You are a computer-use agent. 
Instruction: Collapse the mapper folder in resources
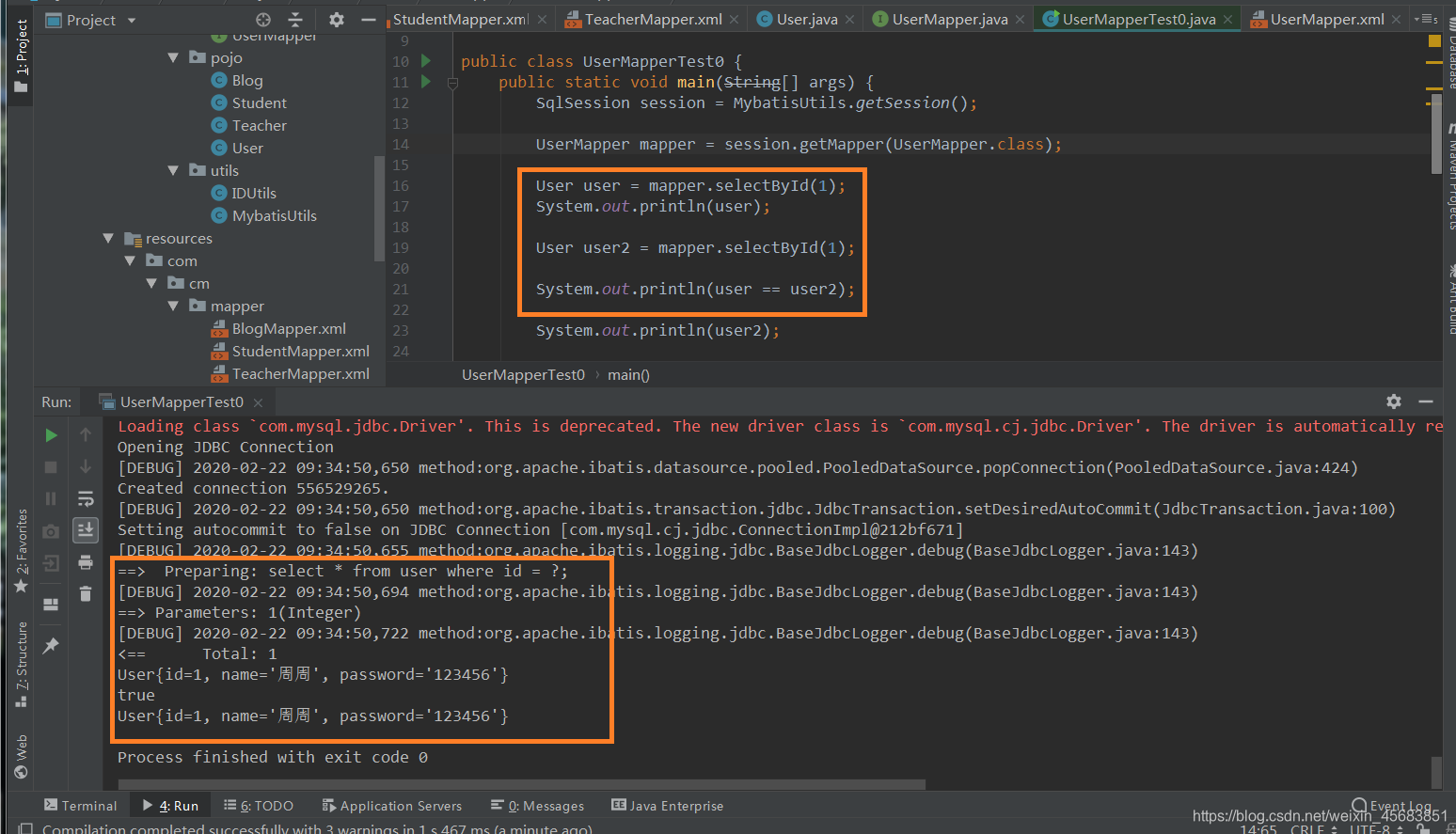(173, 307)
